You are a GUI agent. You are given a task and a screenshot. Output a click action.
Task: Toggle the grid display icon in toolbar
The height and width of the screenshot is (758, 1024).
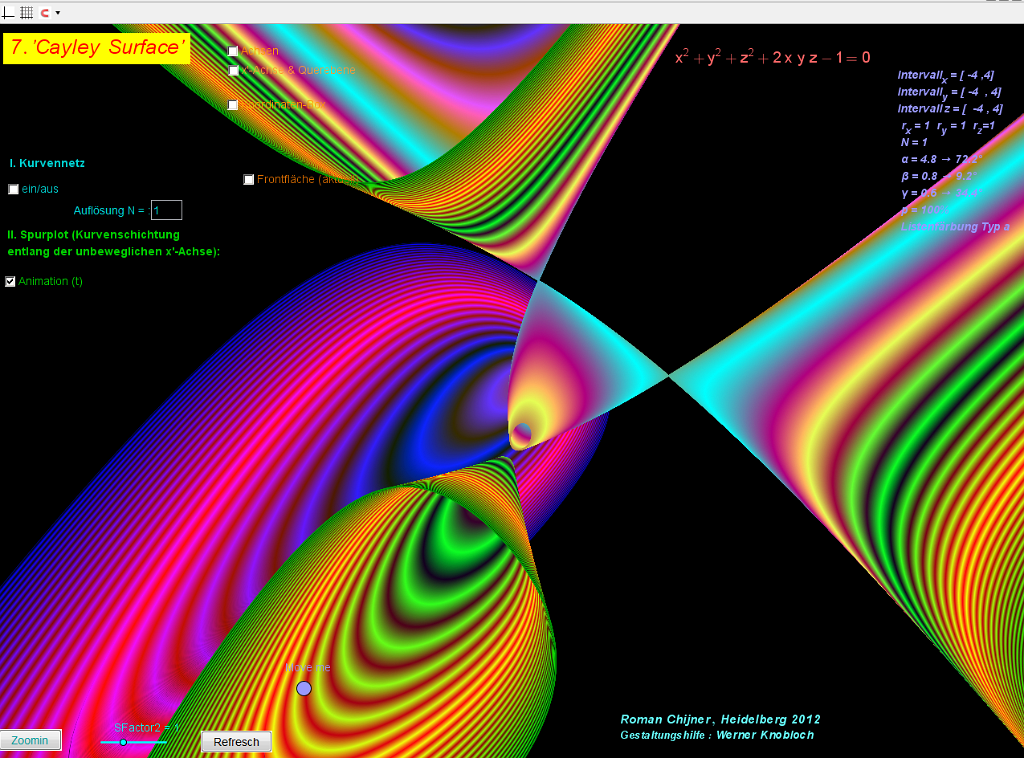(27, 12)
